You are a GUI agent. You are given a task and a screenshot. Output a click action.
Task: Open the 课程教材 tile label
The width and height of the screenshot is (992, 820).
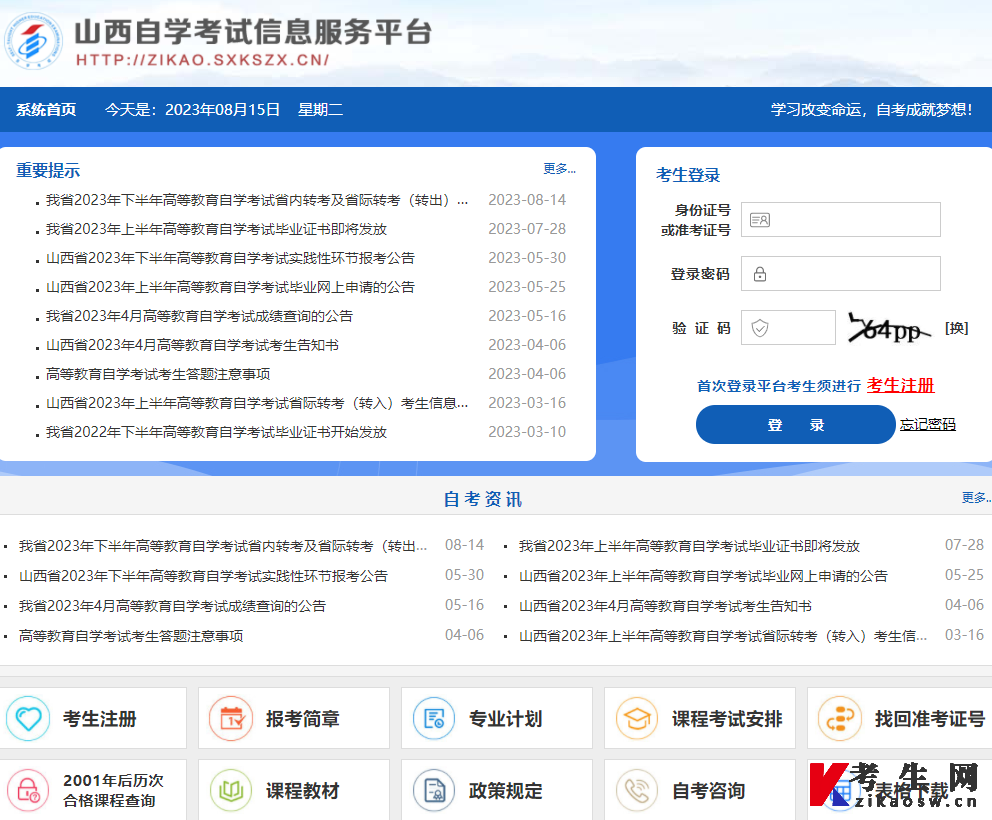tap(303, 790)
